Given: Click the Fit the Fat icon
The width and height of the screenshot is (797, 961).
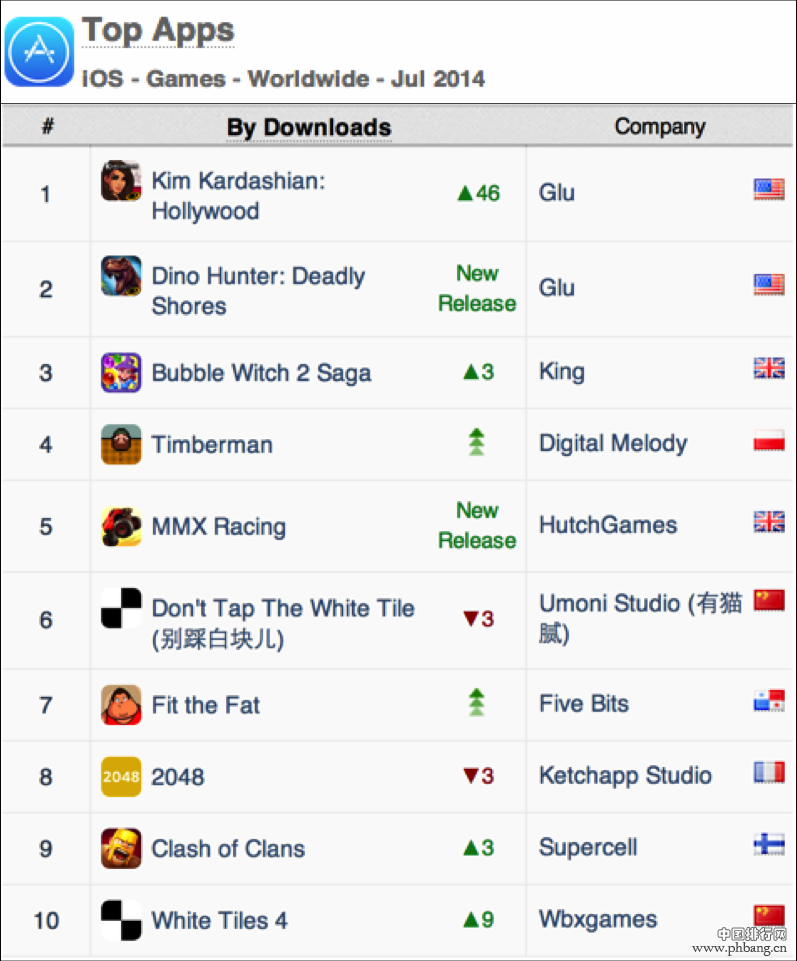Looking at the screenshot, I should [x=121, y=705].
